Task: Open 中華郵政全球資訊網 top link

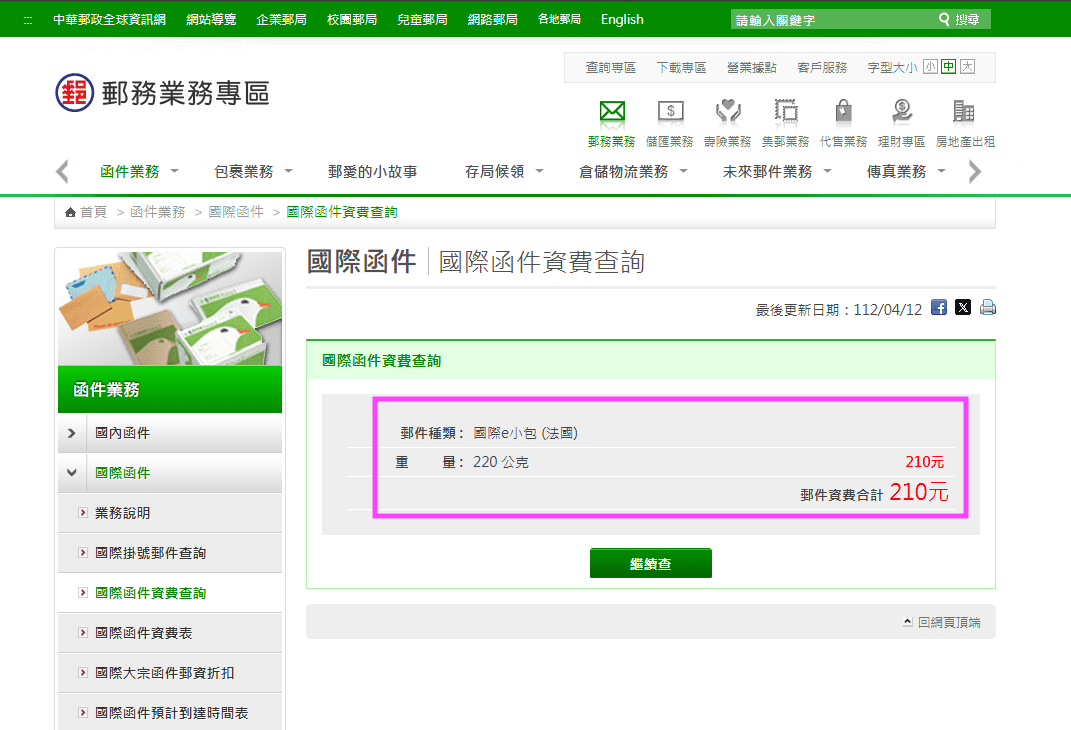Action: pyautogui.click(x=109, y=20)
